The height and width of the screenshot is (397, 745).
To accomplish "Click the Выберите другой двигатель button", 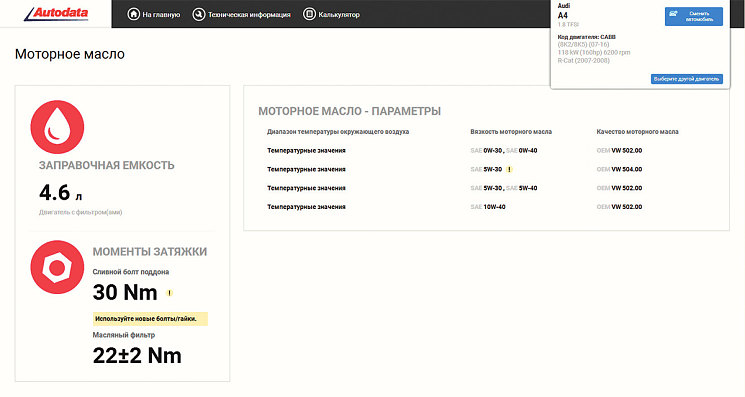I will coord(687,79).
